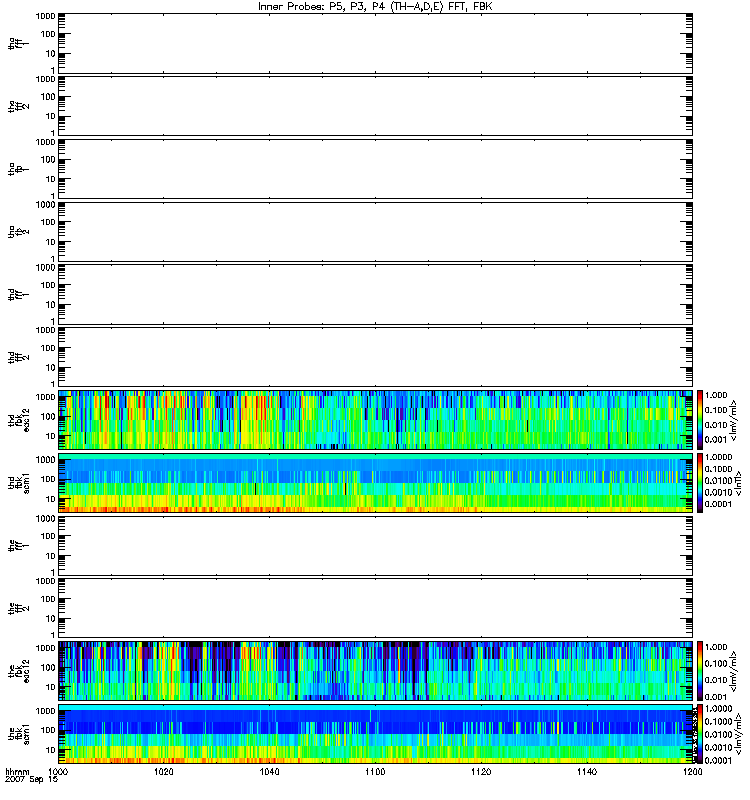The height and width of the screenshot is (800, 750).
Task: Click the empty tha ffp 1 plot panel
Action: click(376, 169)
